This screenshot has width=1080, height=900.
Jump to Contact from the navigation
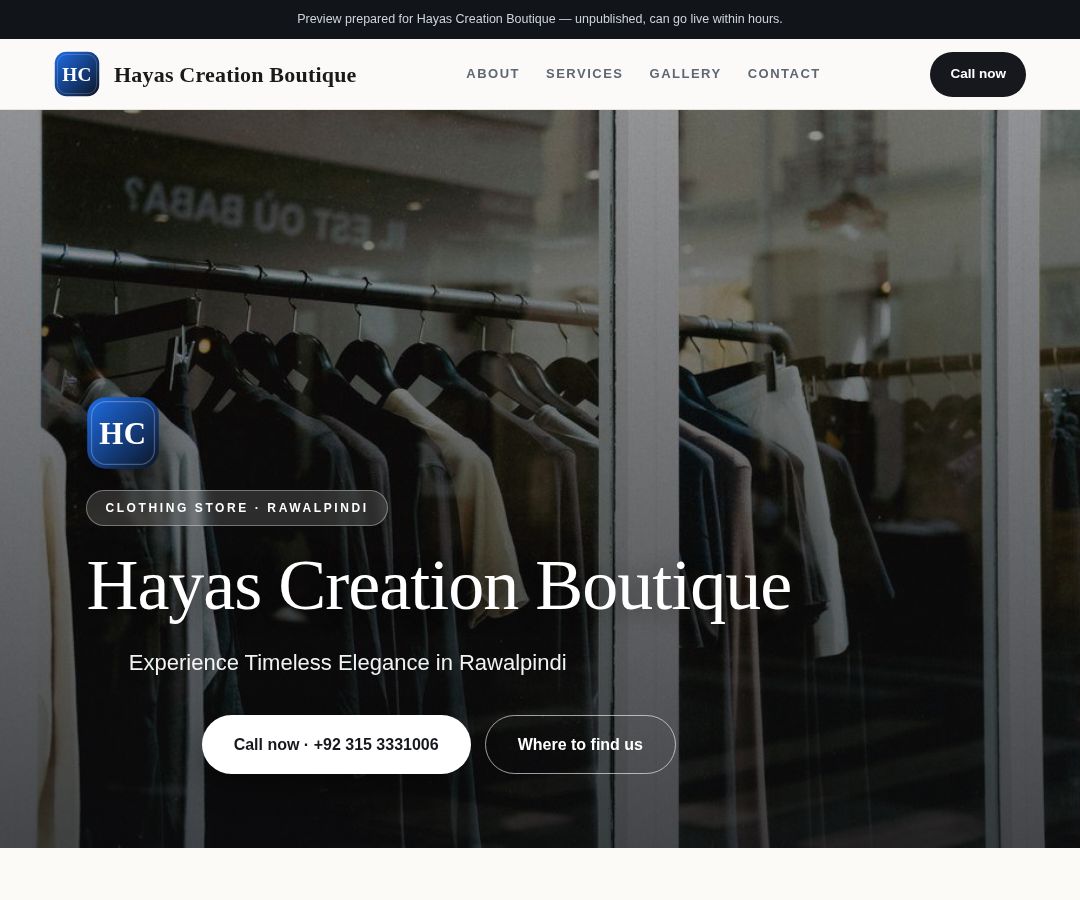pos(784,74)
